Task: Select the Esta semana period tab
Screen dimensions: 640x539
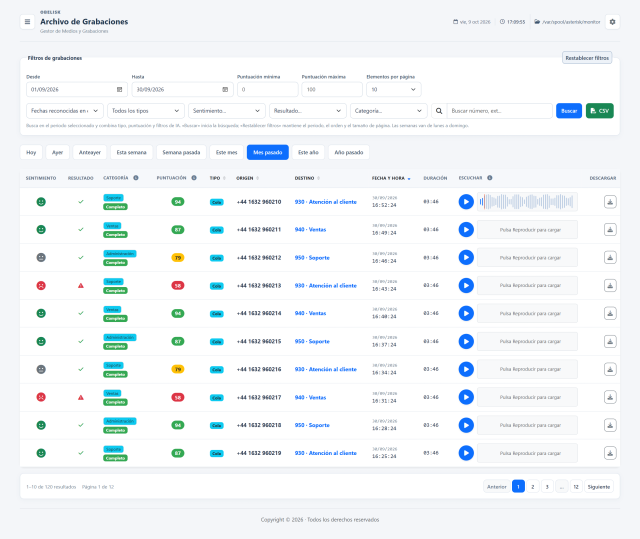Action: [131, 152]
